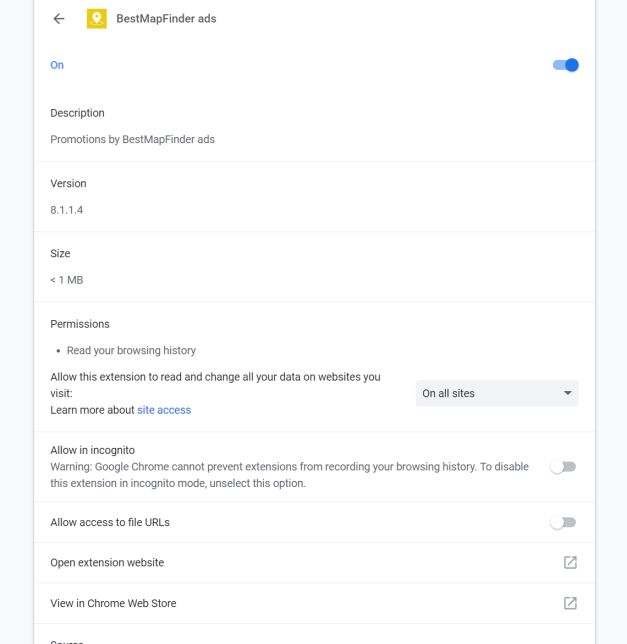Click the "< 1 MB" size value
Image resolution: width=627 pixels, height=644 pixels.
(x=67, y=280)
